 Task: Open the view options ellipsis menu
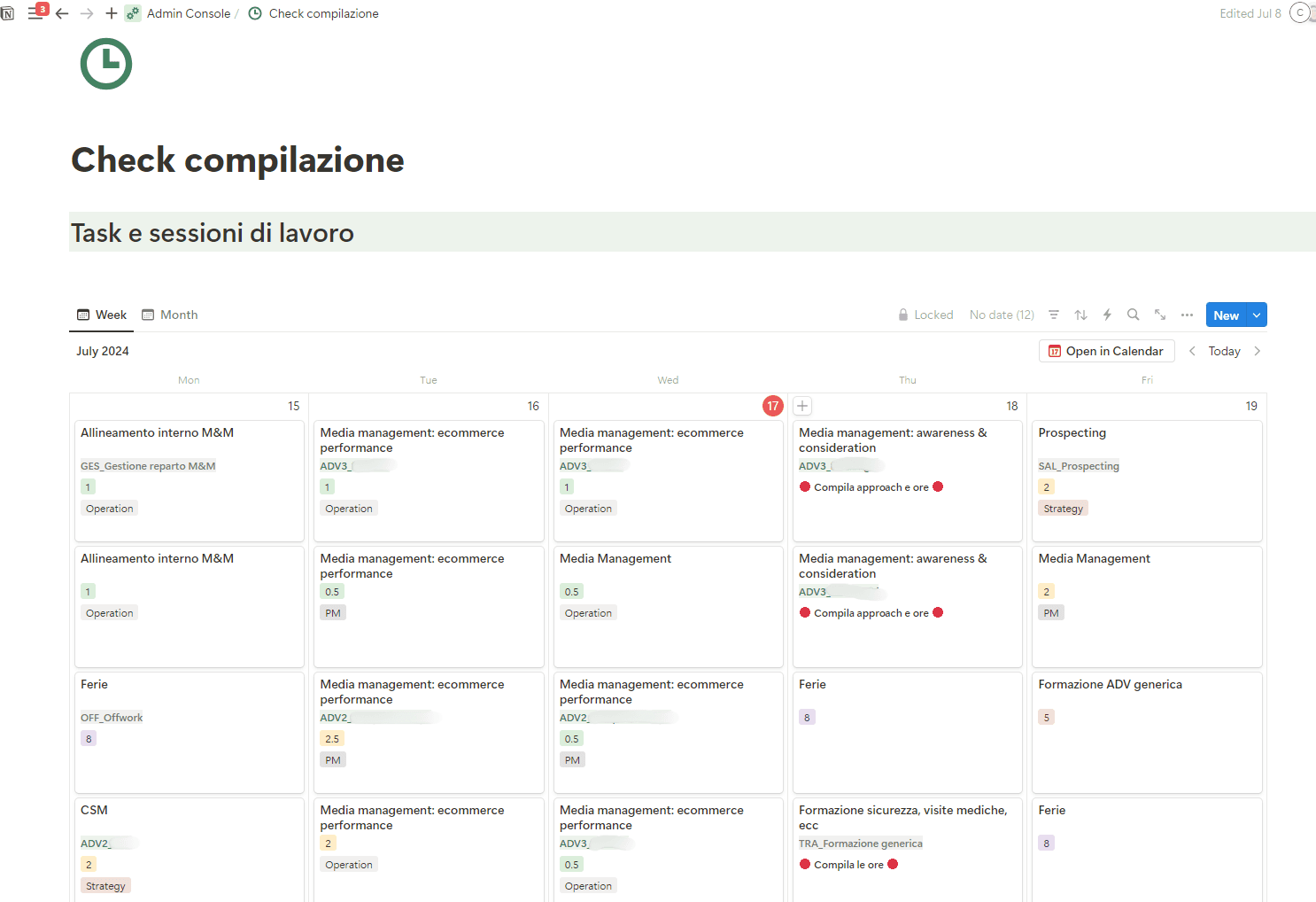pos(1187,315)
